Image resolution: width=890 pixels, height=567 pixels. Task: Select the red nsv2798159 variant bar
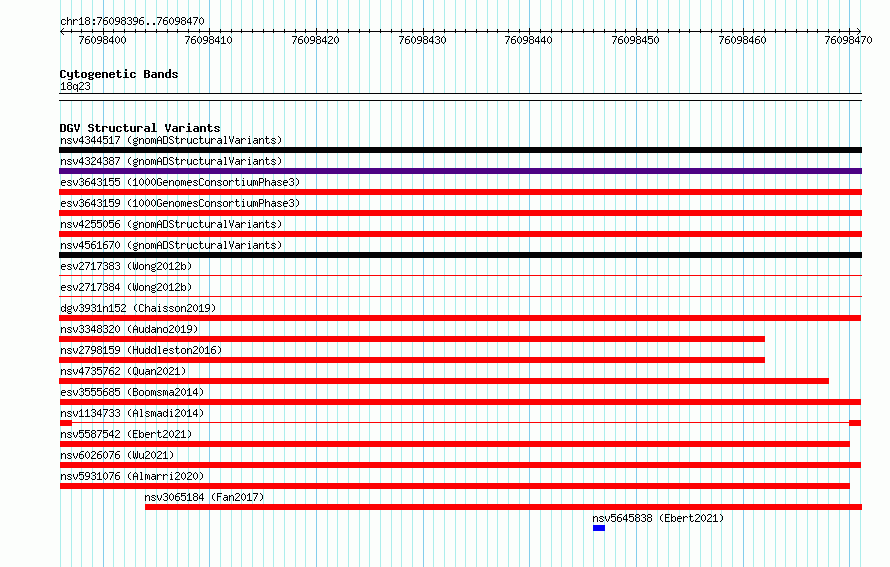(412, 360)
